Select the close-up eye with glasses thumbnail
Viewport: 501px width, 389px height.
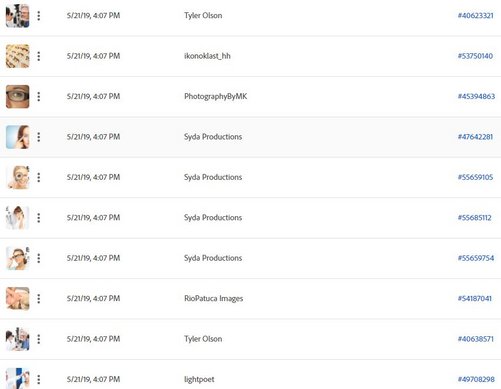coord(18,96)
